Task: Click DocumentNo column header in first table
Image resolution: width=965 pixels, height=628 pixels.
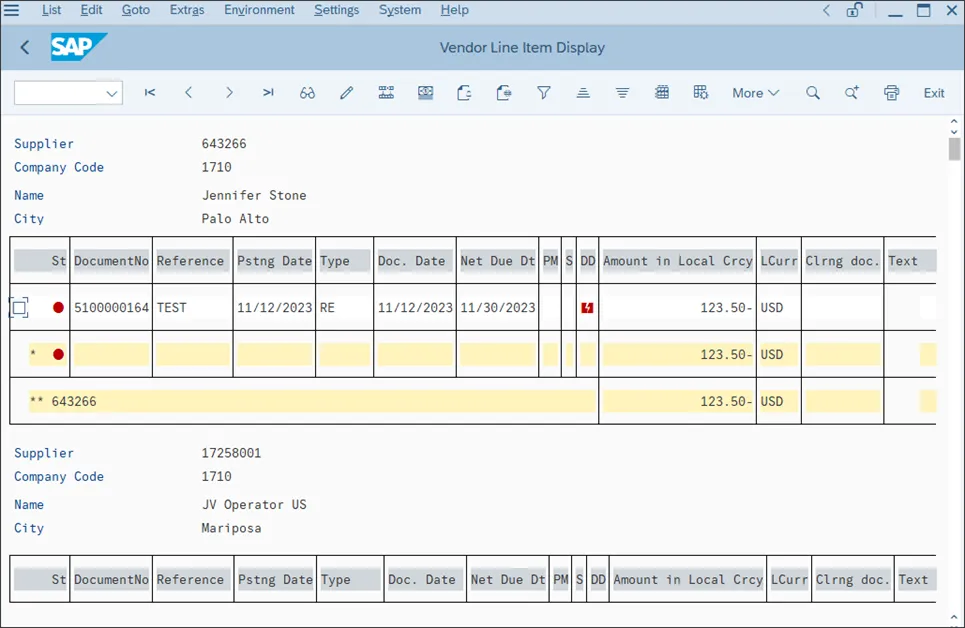Action: coord(111,260)
